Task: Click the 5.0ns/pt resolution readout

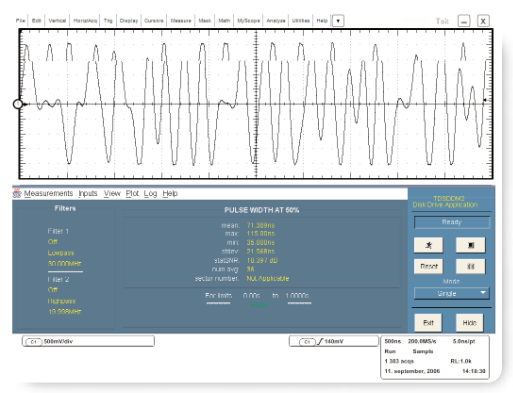Action: click(464, 341)
